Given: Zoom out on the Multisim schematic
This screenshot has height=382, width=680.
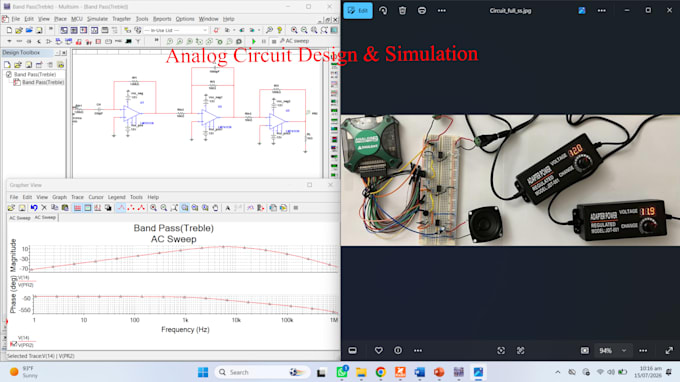Looking at the screenshot, I should pos(304,30).
